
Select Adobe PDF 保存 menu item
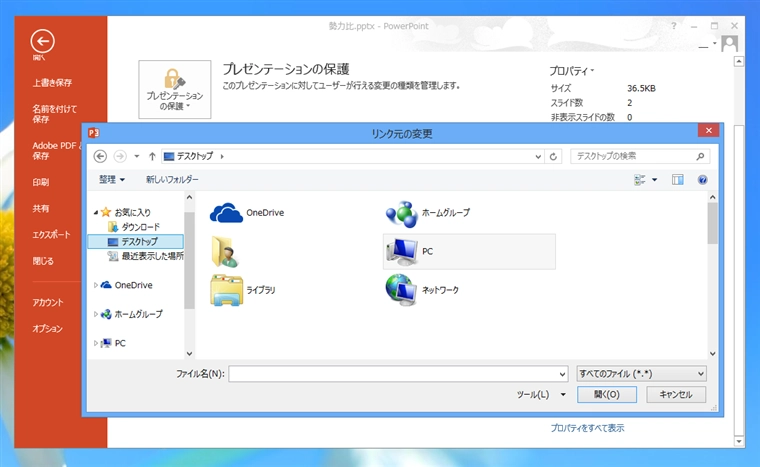pos(57,151)
